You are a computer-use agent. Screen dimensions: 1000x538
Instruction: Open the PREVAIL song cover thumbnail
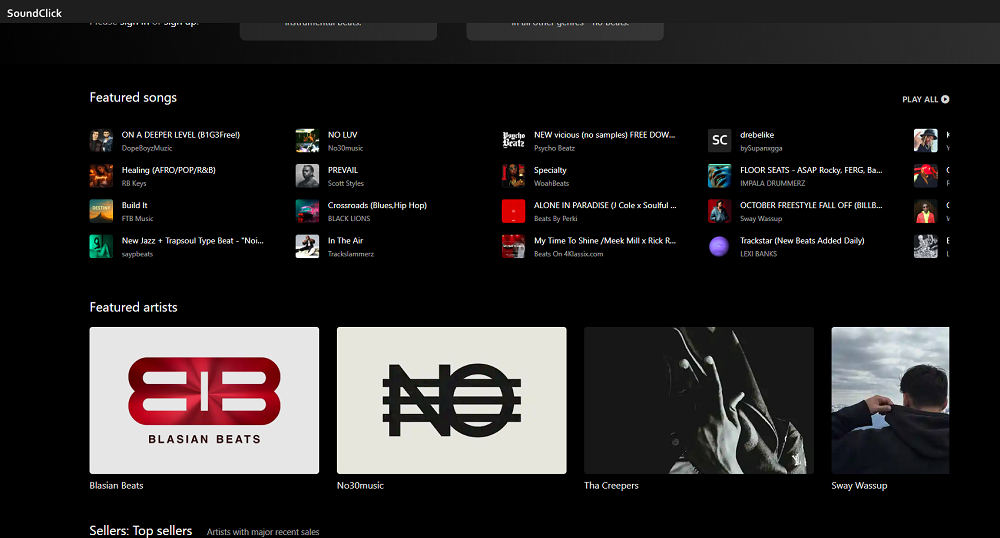pyautogui.click(x=307, y=176)
